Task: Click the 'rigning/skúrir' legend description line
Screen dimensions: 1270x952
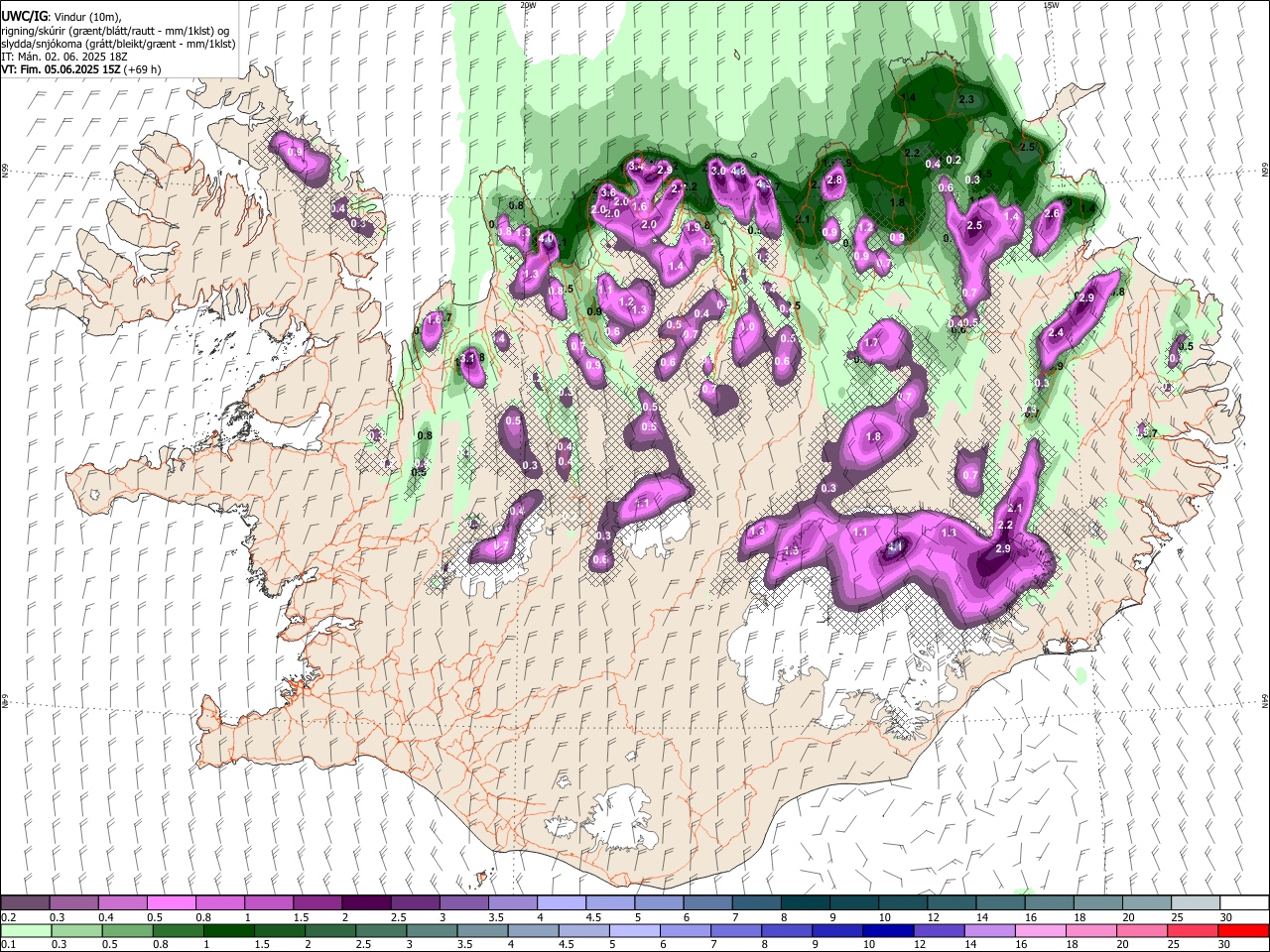Action: (115, 31)
